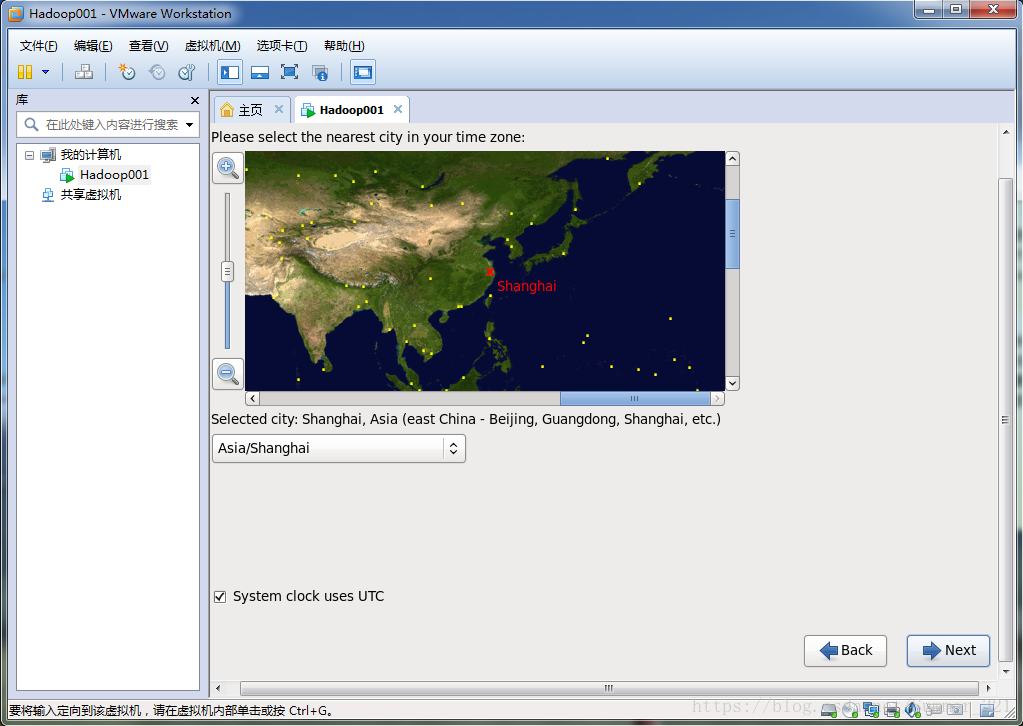Click the map's vertical scrollbar thumb
The width and height of the screenshot is (1023, 726).
733,234
